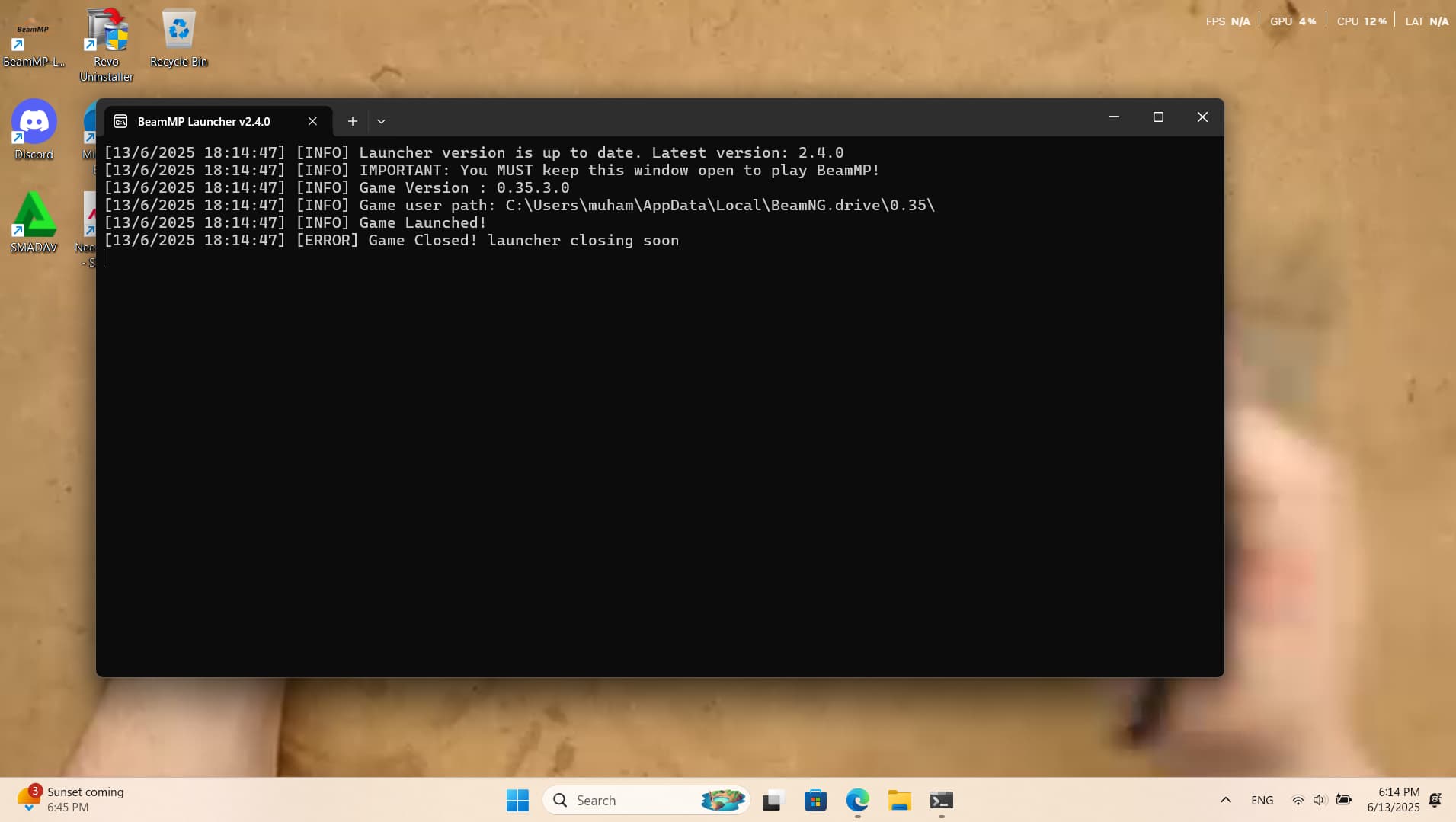Click the Game Launched! log line
1456x822 pixels.
click(296, 223)
